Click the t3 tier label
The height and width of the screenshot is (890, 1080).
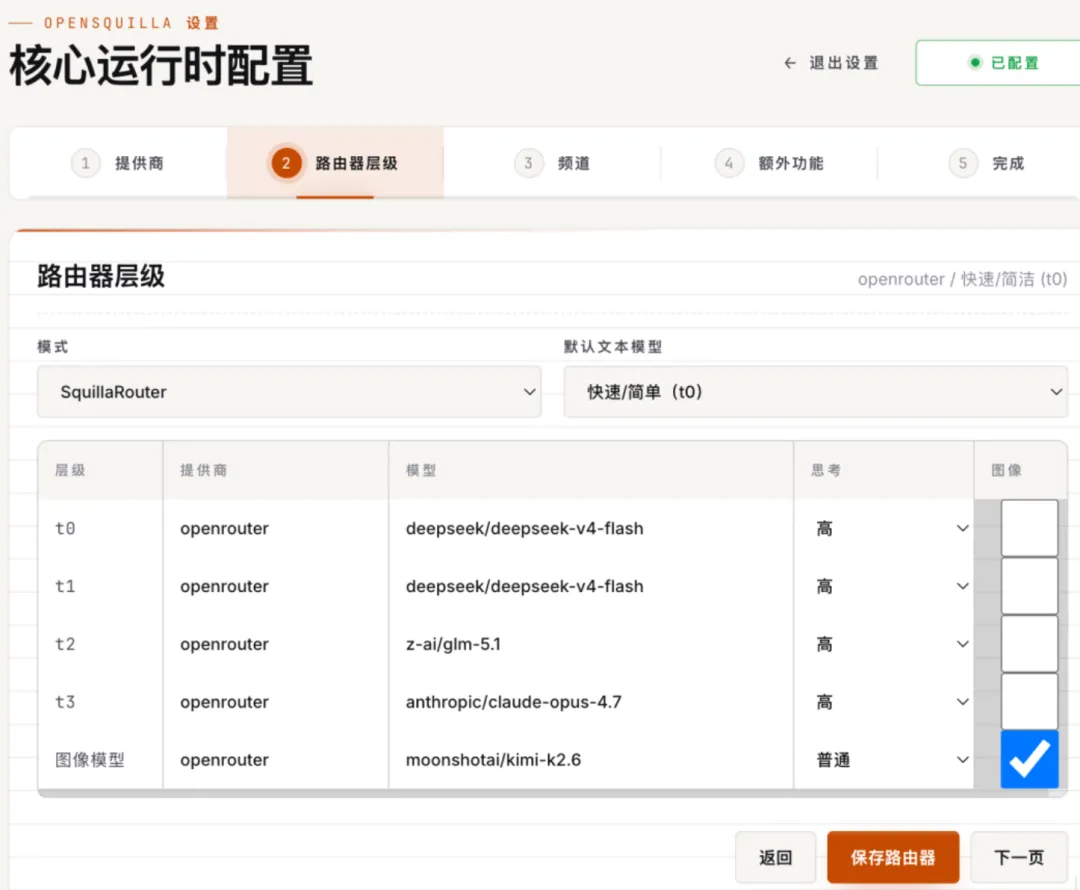point(65,702)
